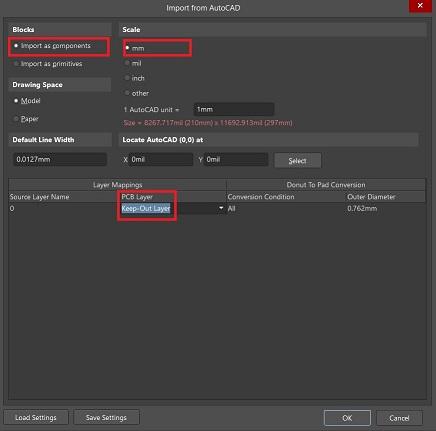Close the Import from AutoCAD dialog

tap(420, 6)
